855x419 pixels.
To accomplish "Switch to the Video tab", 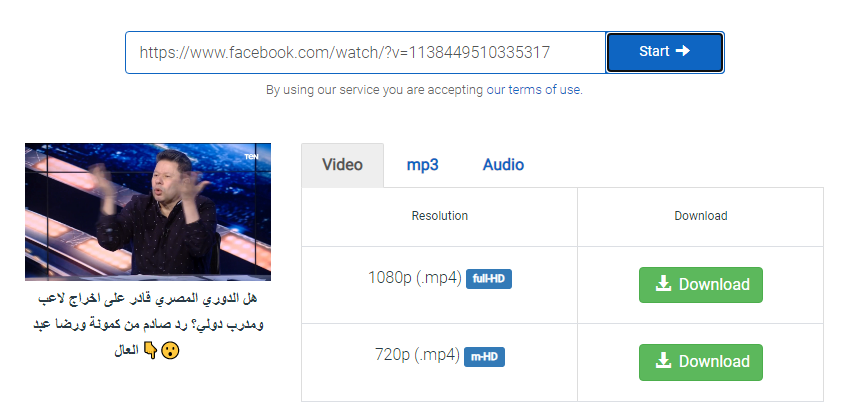I will (x=342, y=165).
